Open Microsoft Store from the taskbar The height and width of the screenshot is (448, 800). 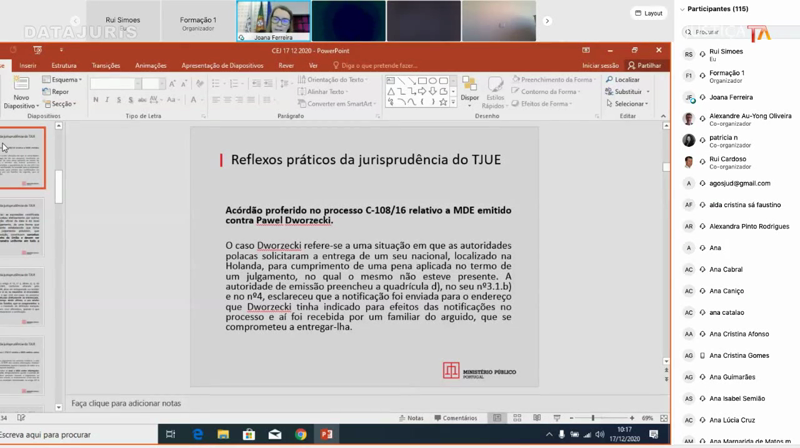249,434
